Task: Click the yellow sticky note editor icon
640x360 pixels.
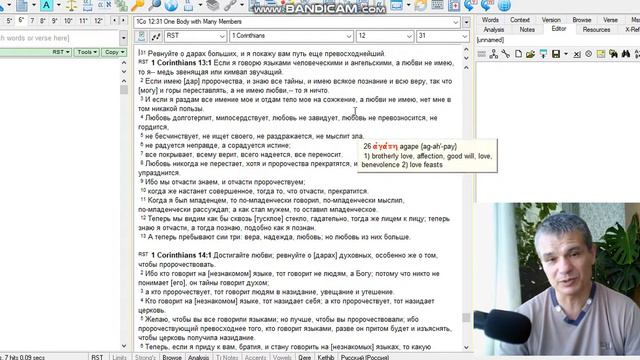Action: [601, 54]
